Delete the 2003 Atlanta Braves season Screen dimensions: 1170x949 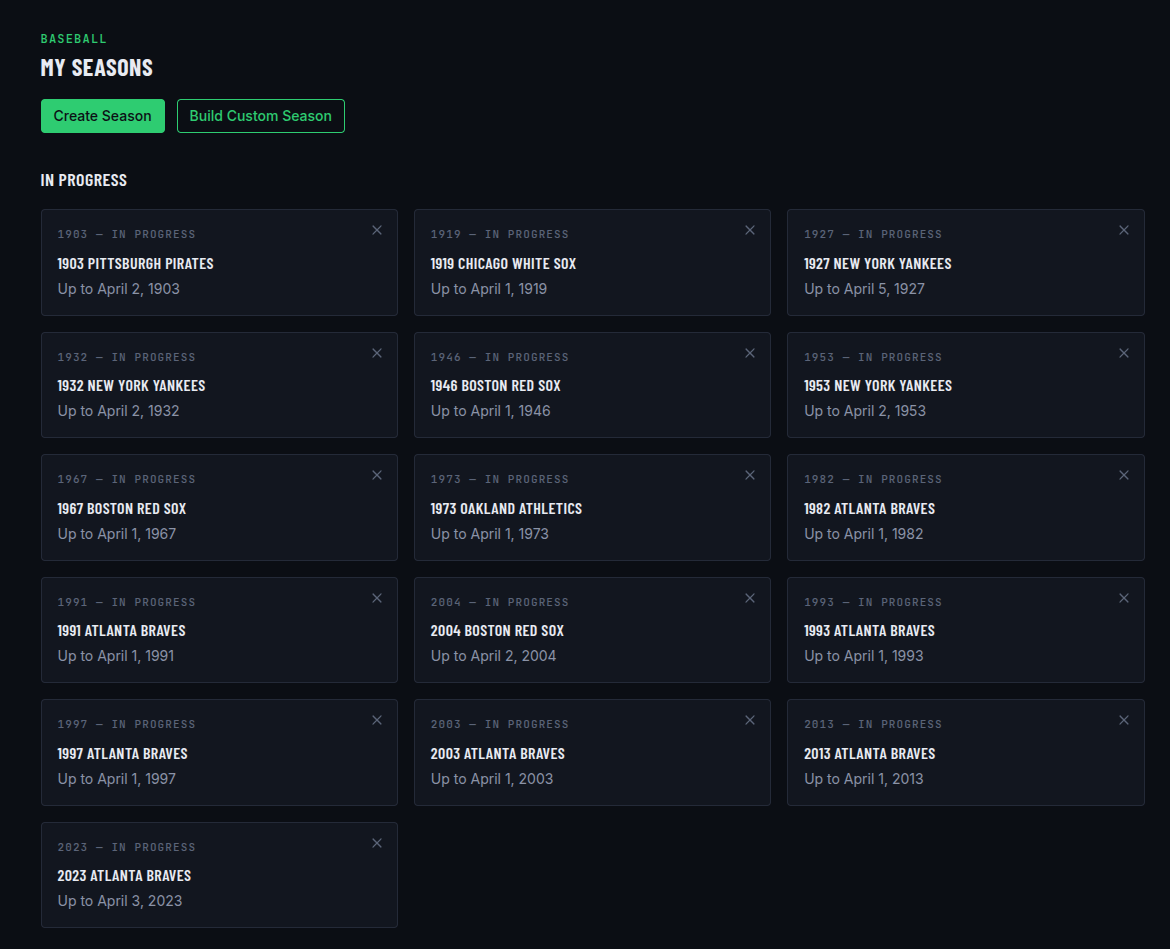tap(750, 720)
